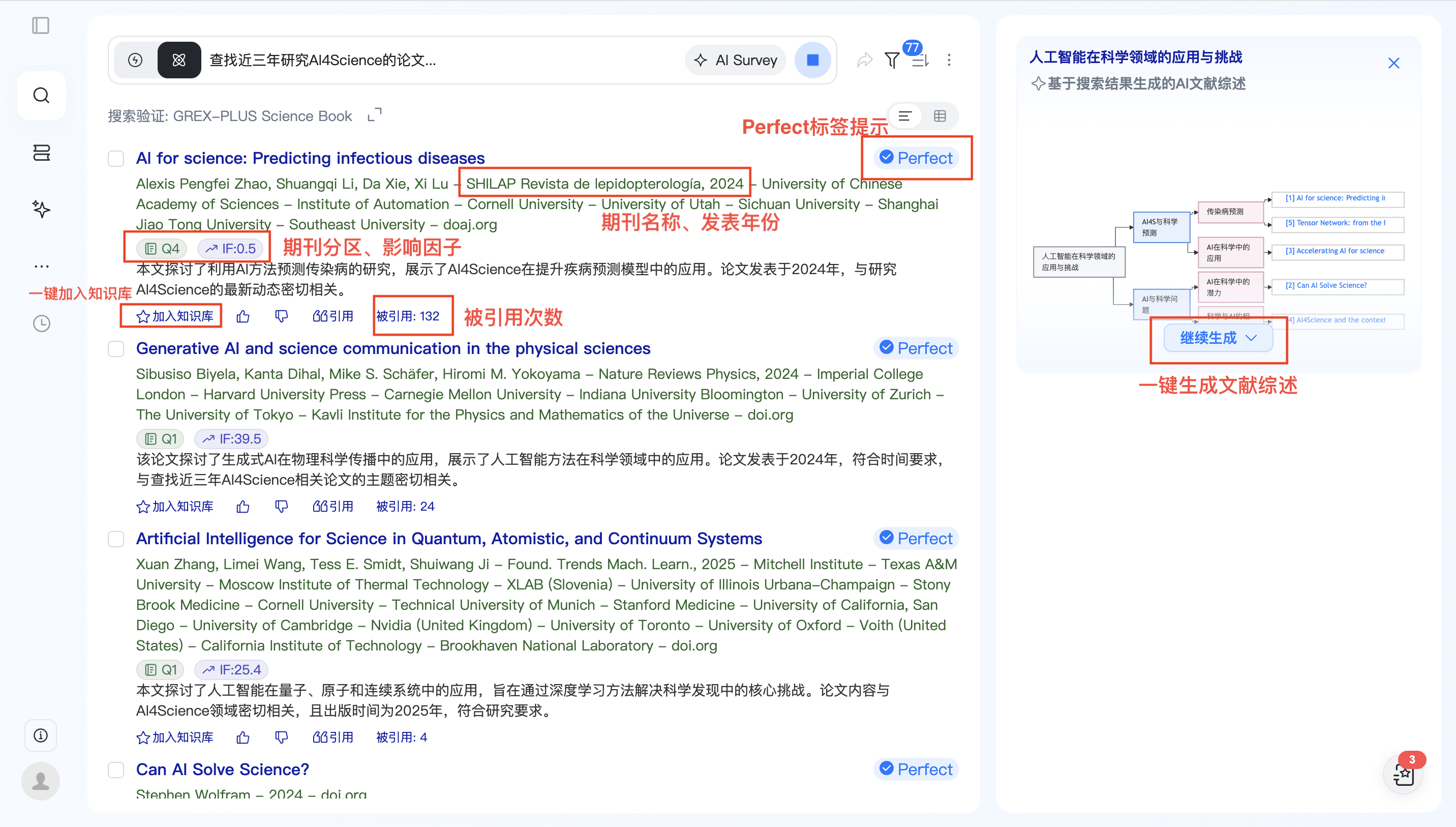Add Generative AI paper to knowledge base

pyautogui.click(x=175, y=507)
